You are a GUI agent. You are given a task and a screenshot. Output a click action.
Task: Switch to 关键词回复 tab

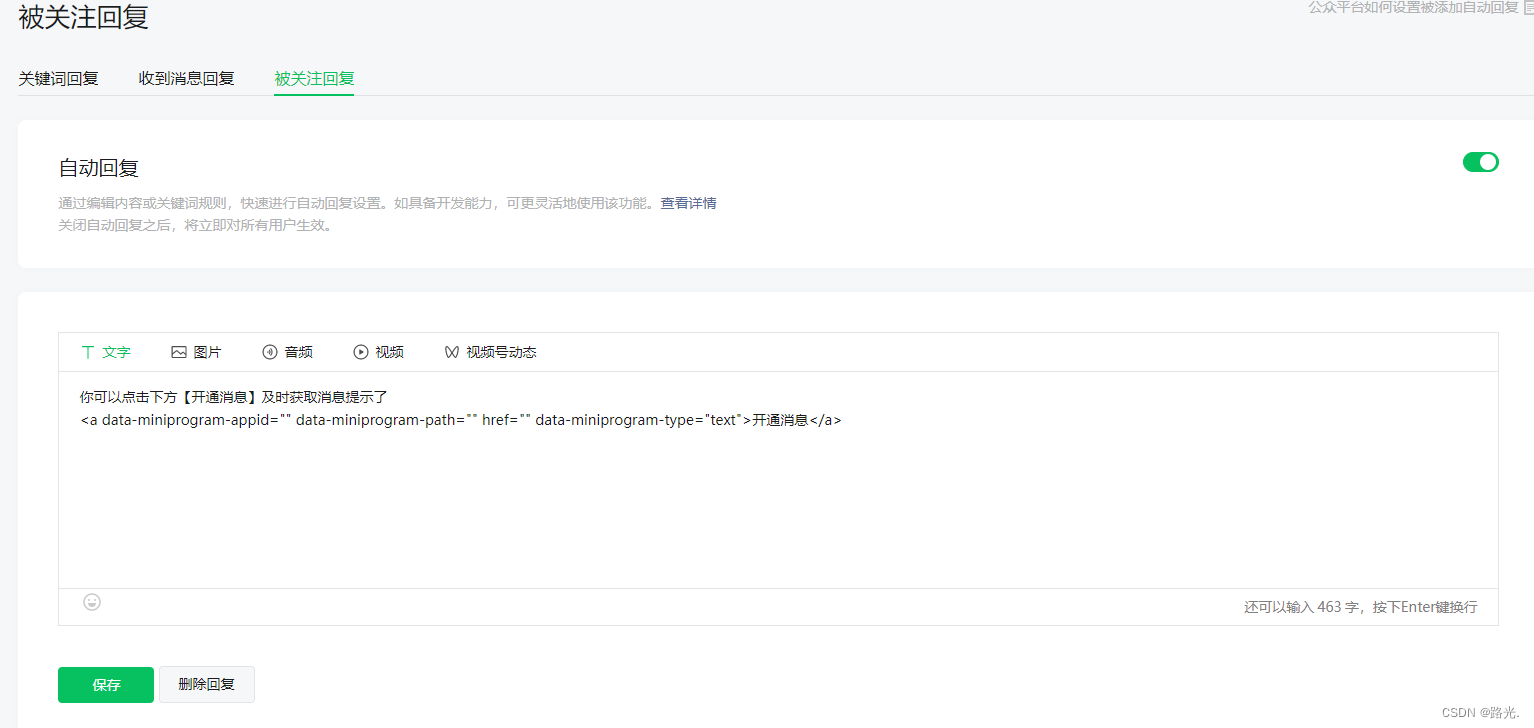pyautogui.click(x=58, y=78)
